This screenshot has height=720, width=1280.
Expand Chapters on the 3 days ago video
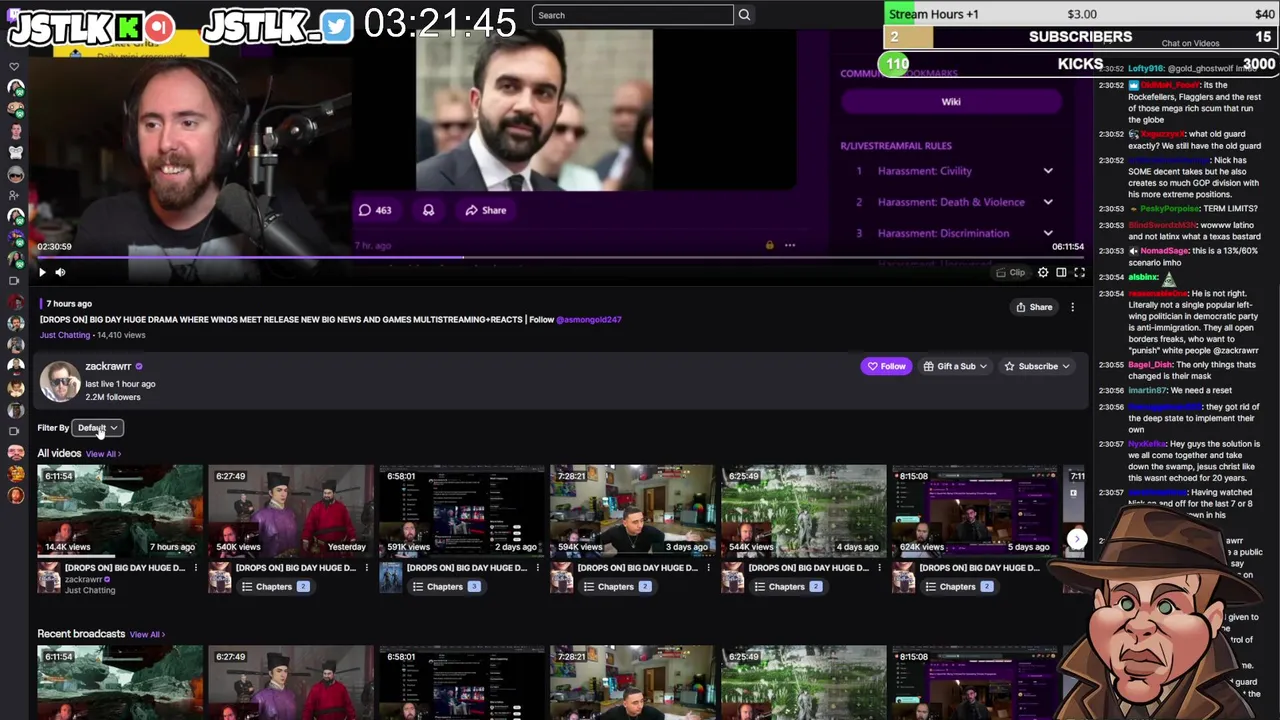[617, 587]
